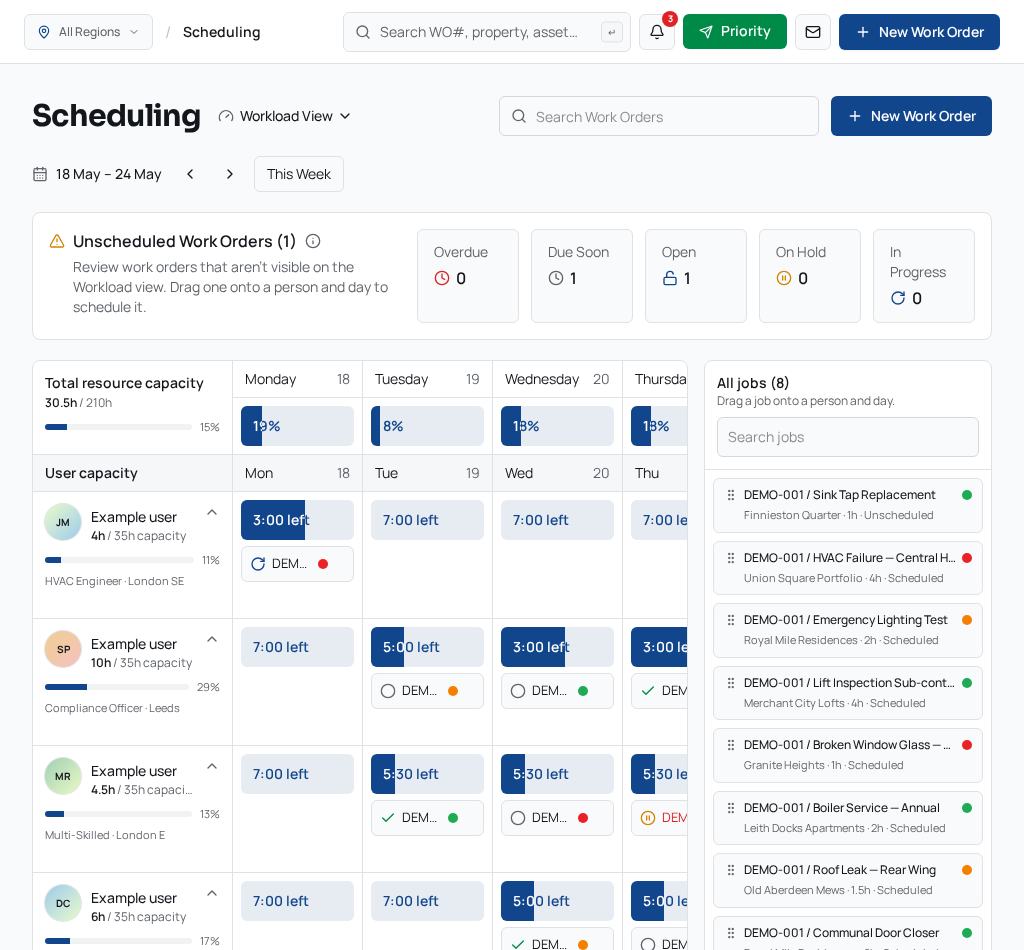Open MR's Thursday on-hold DEM job
This screenshot has height=950, width=1024.
point(659,818)
